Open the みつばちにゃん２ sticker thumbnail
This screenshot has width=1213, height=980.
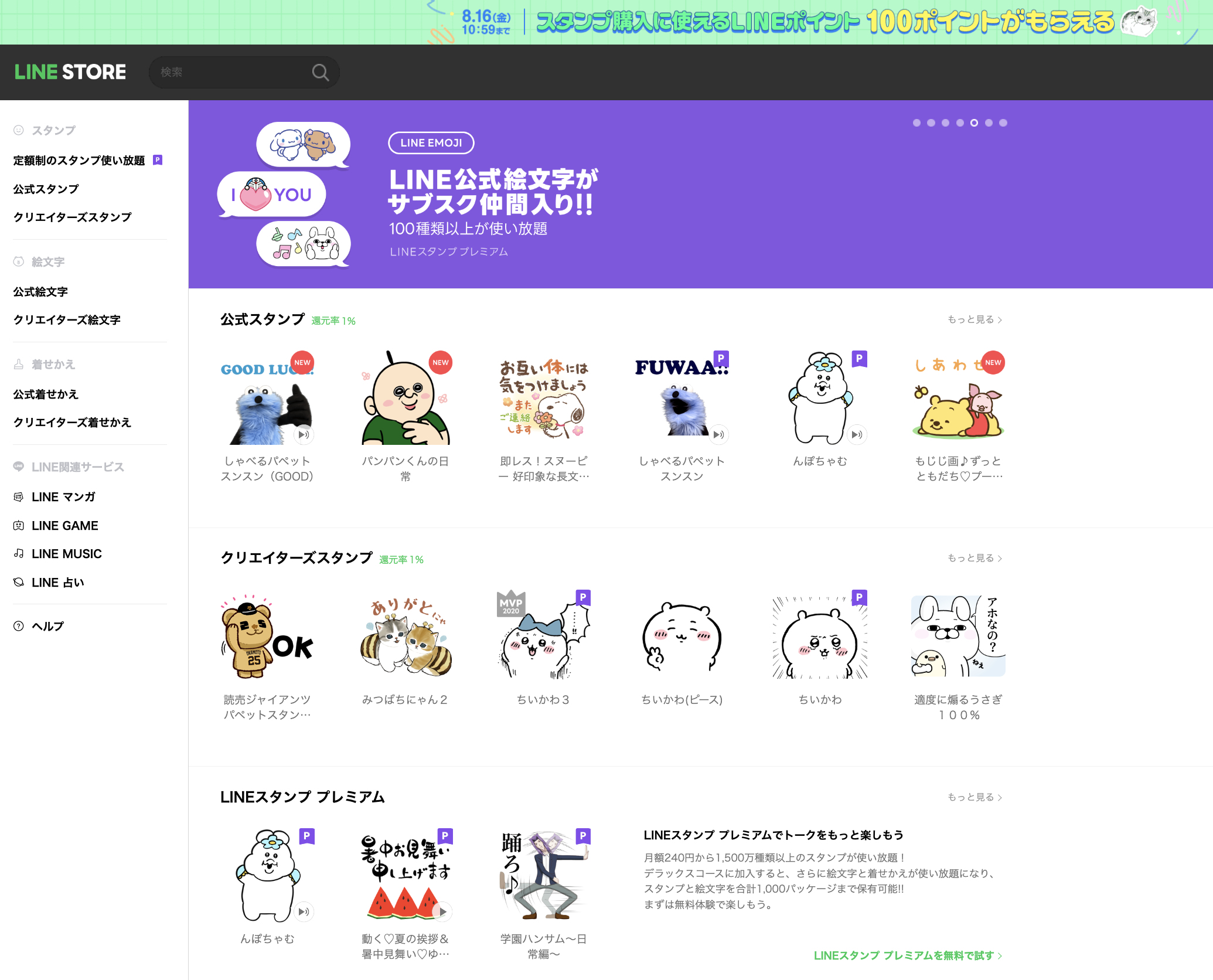pyautogui.click(x=406, y=637)
